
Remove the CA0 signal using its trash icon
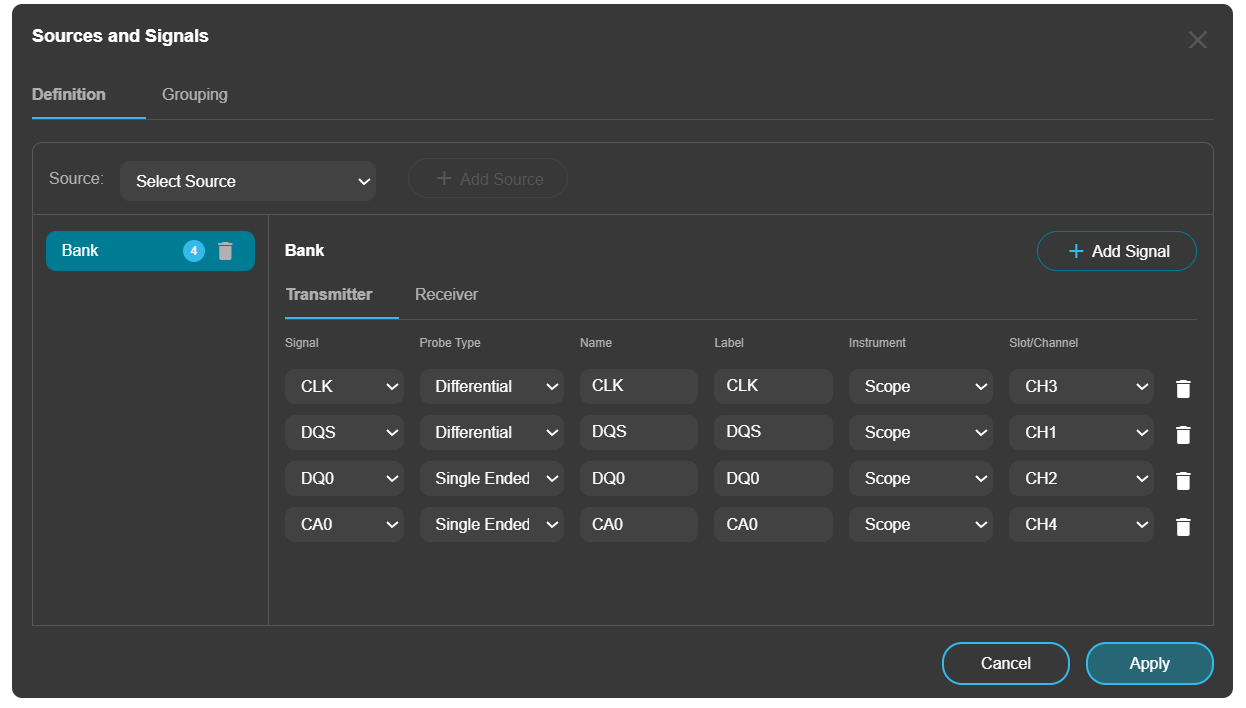click(1183, 525)
